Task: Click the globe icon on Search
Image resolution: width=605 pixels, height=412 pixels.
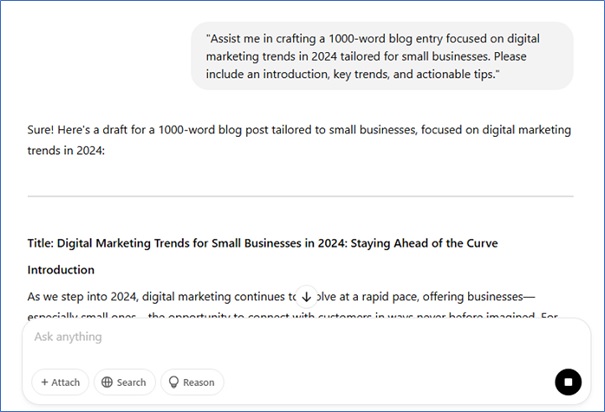Action: pyautogui.click(x=106, y=382)
